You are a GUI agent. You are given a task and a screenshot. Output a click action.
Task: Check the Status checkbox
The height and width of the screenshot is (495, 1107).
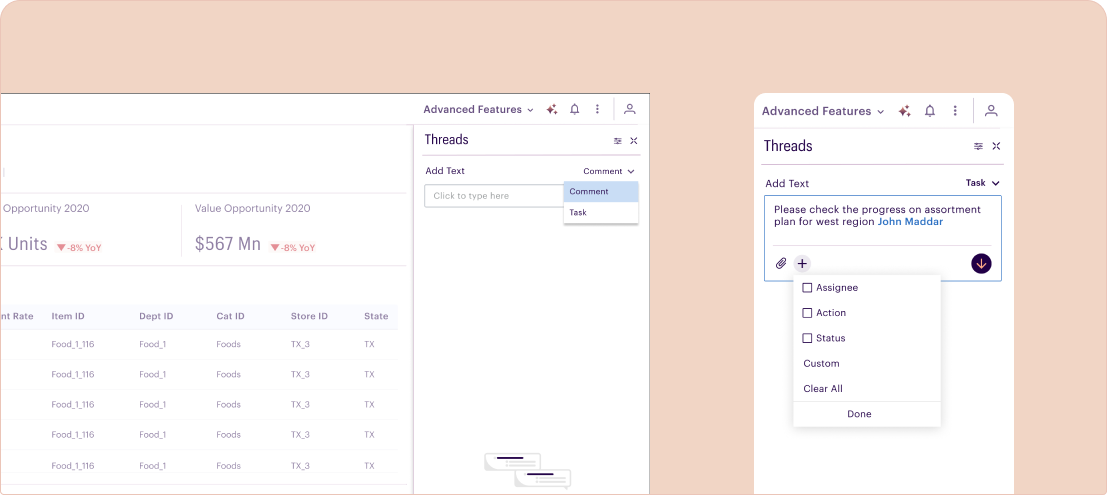(808, 338)
